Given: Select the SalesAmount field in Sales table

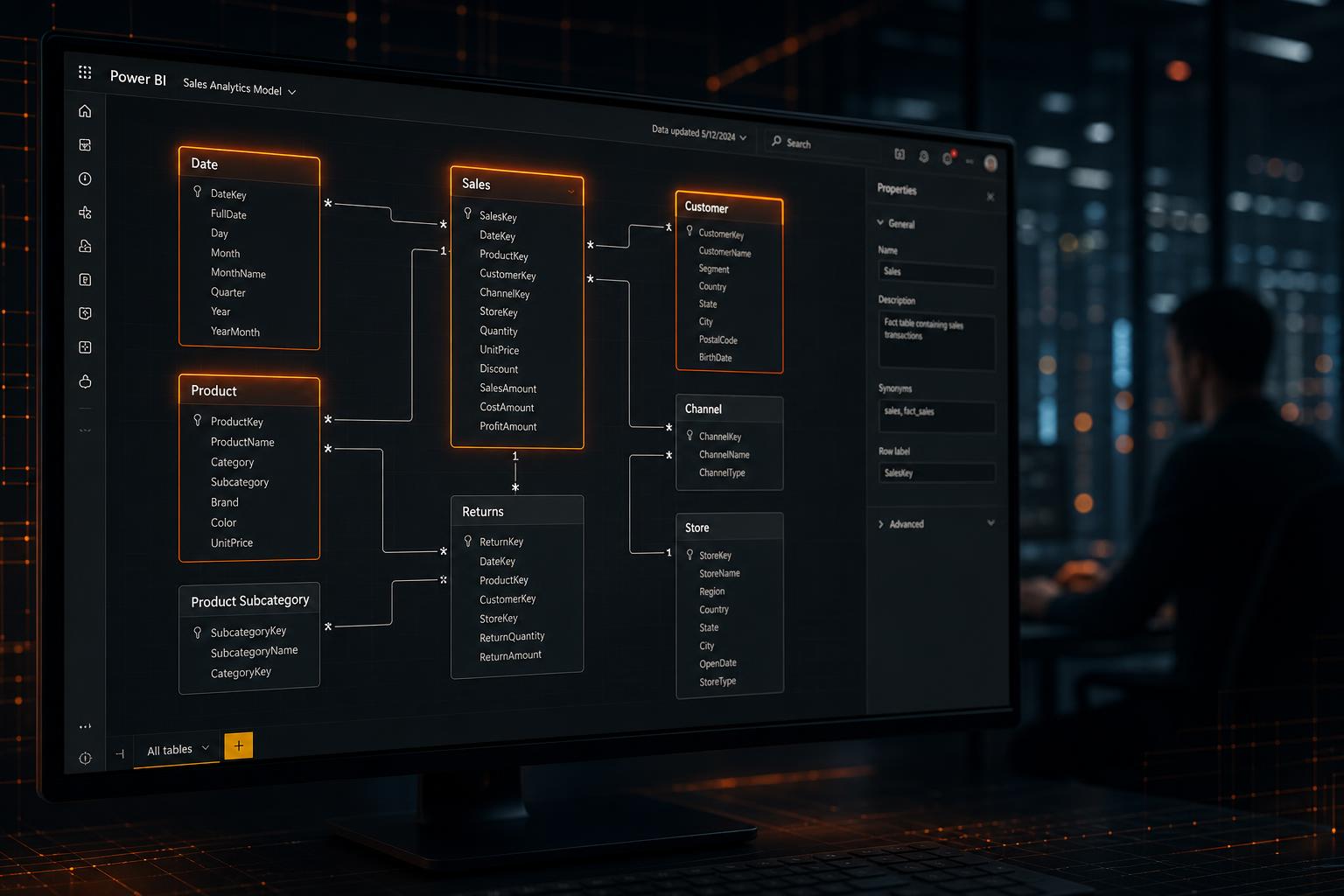Looking at the screenshot, I should point(508,388).
